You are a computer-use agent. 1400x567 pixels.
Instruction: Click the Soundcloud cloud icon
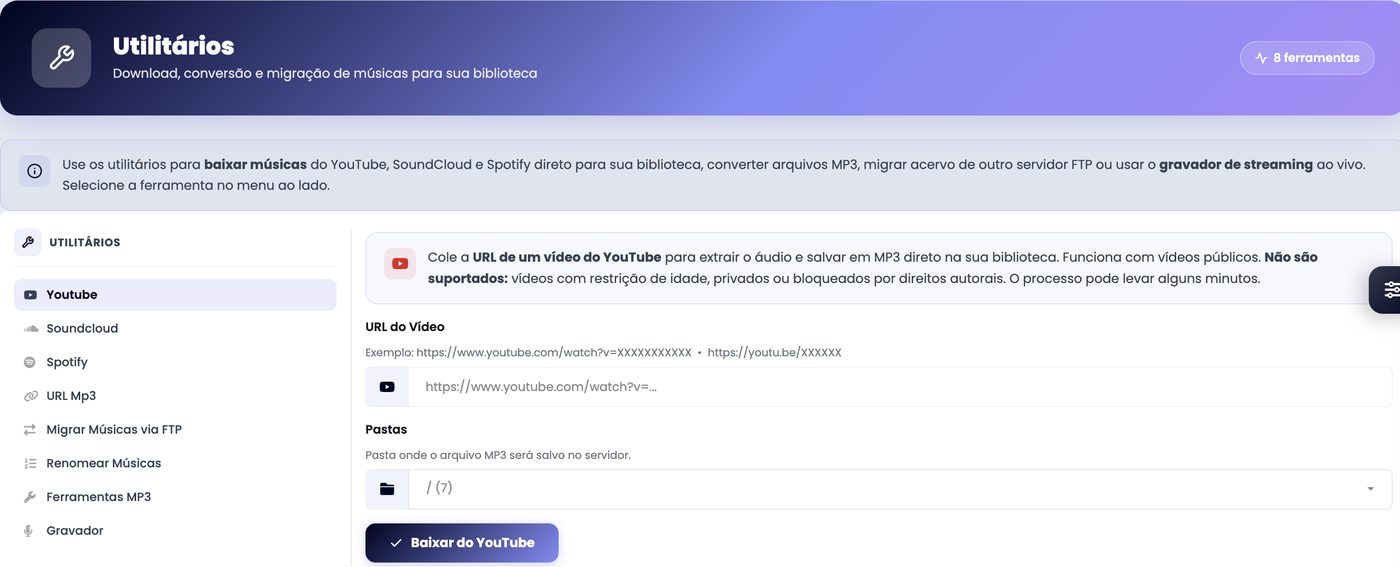(30, 328)
